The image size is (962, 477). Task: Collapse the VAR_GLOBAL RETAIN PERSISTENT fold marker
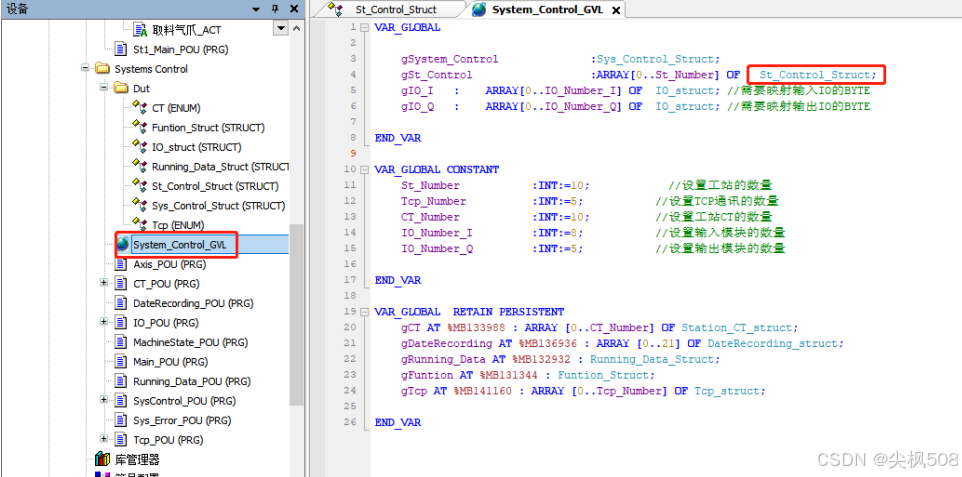[364, 311]
